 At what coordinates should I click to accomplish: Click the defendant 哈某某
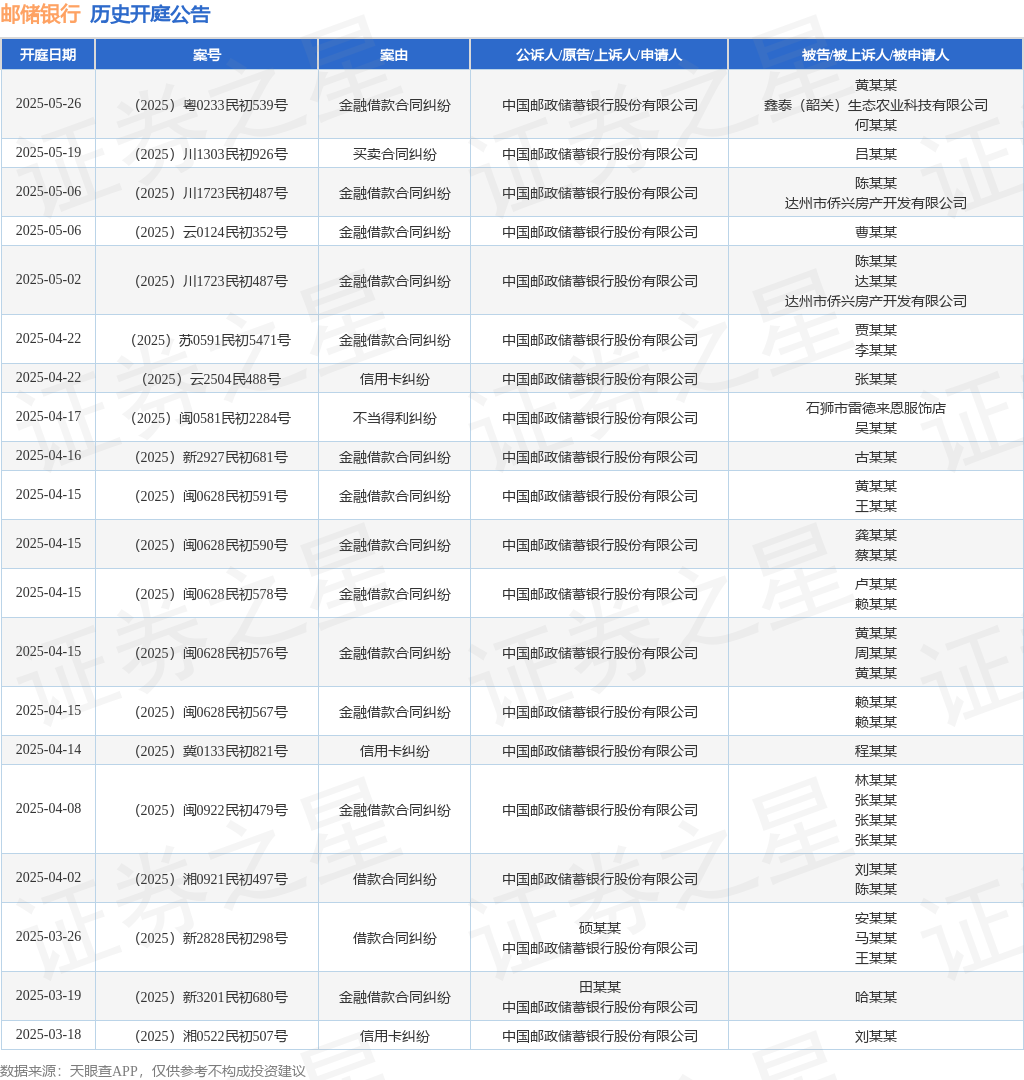point(876,997)
